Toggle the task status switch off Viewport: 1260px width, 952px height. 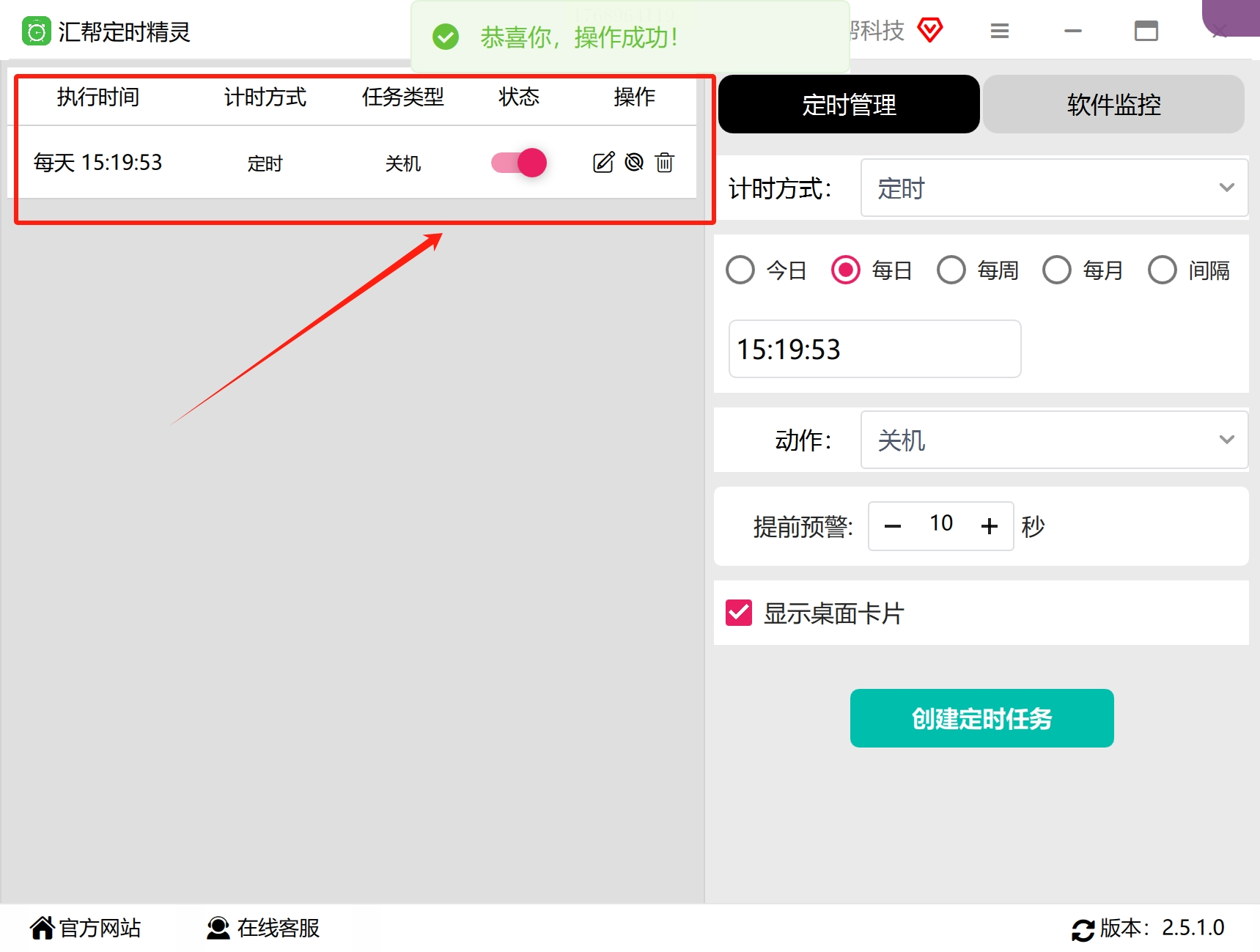pyautogui.click(x=519, y=162)
